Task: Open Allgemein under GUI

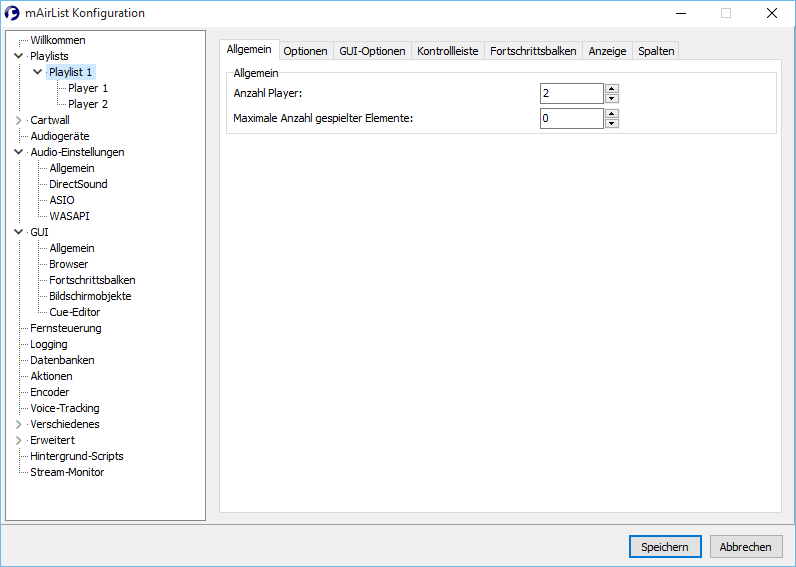Action: [72, 248]
